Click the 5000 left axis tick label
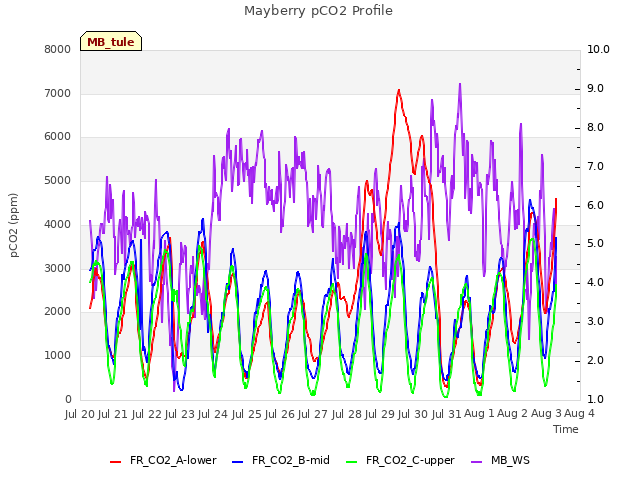Viewport: 640px width, 480px height. click(58, 180)
